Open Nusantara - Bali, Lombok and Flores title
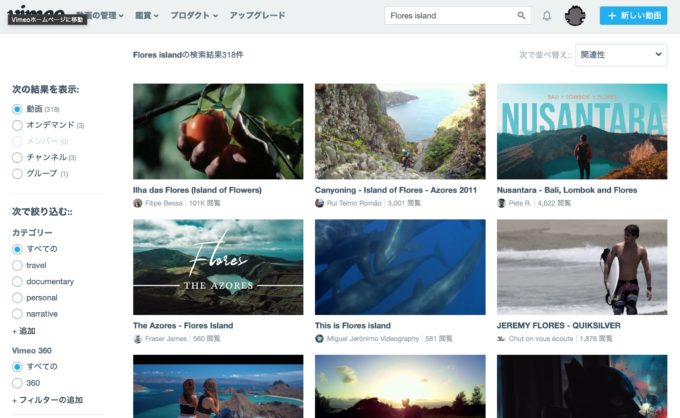 [x=567, y=190]
